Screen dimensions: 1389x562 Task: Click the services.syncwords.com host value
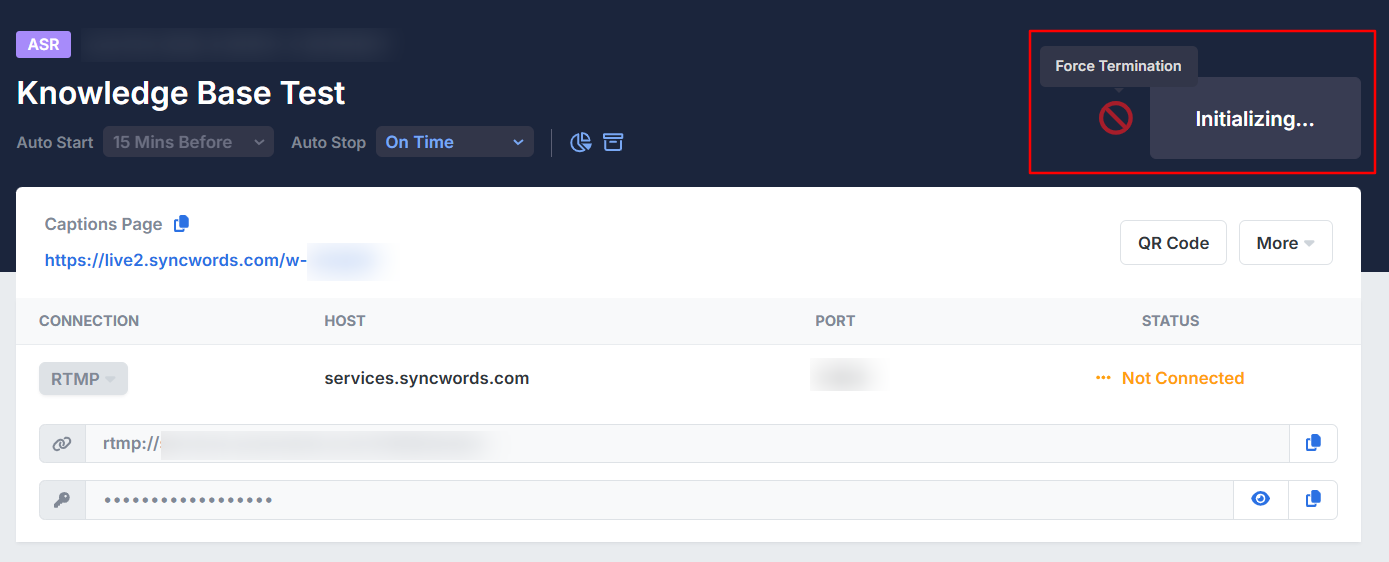[427, 378]
